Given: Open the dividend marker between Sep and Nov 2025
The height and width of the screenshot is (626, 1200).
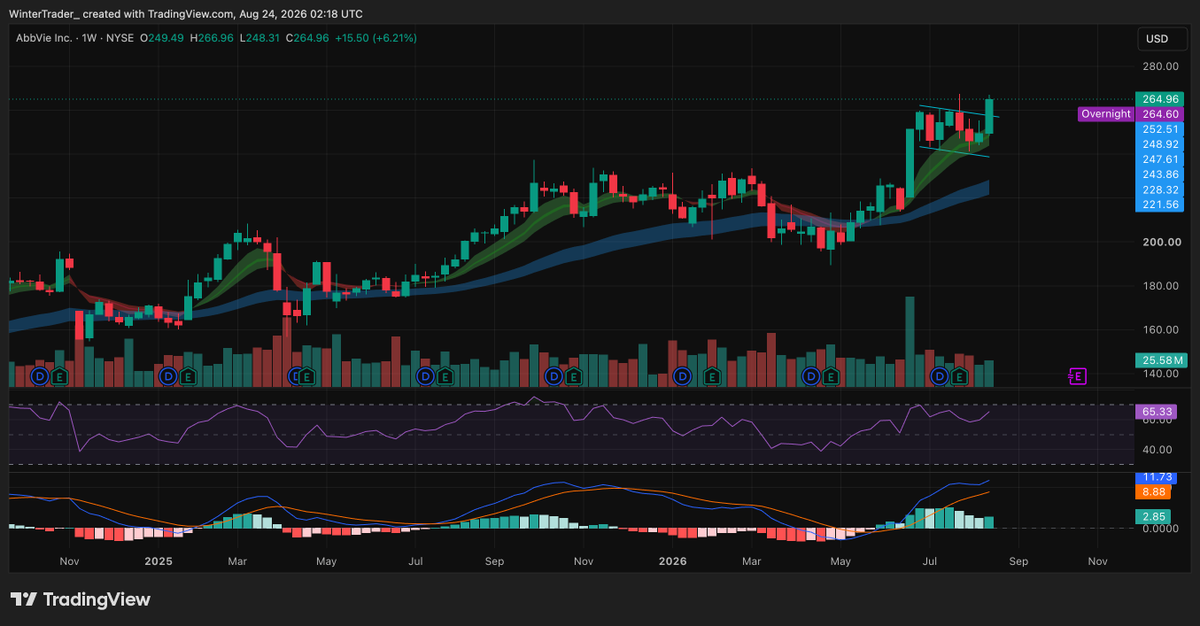Looking at the screenshot, I should (553, 377).
